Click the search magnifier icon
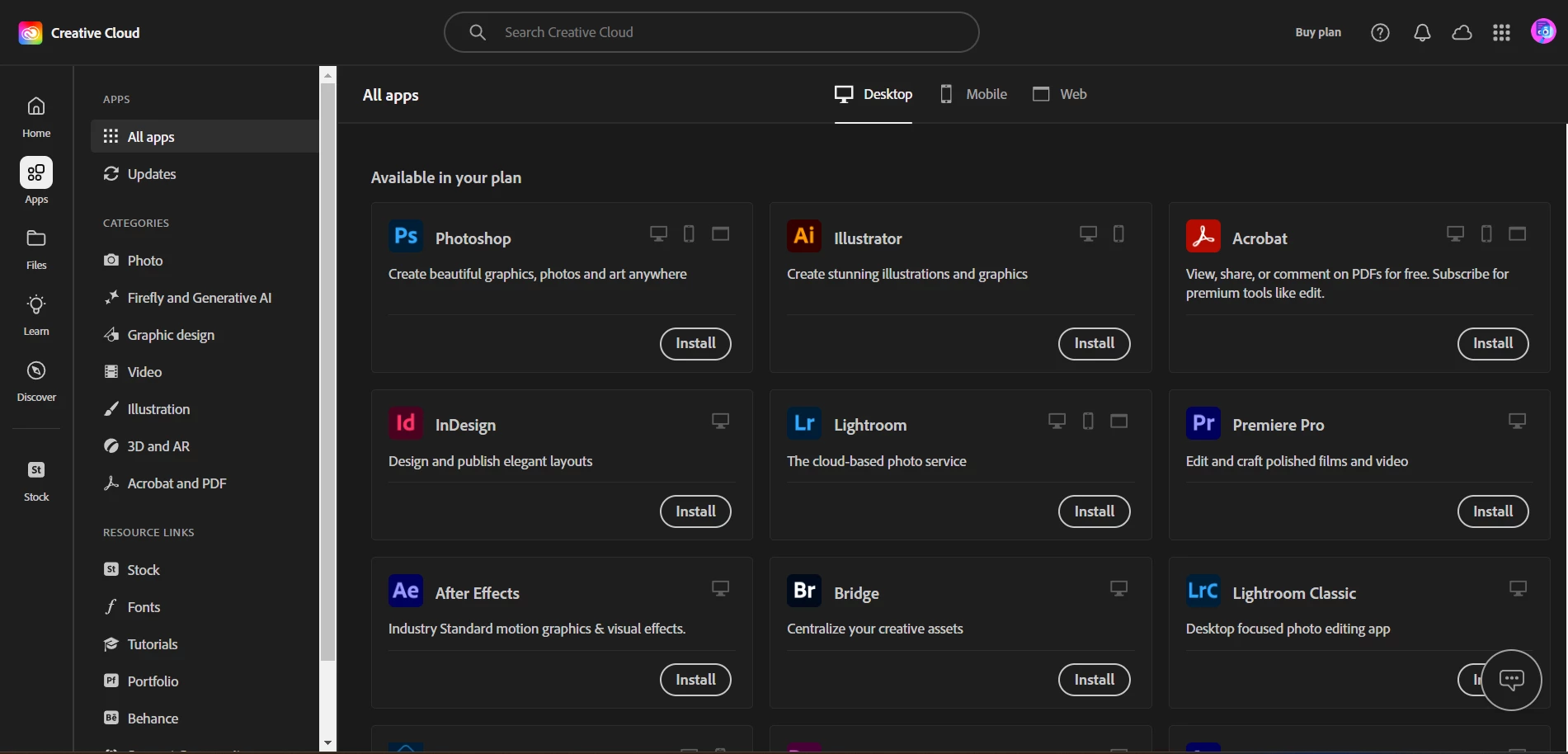The height and width of the screenshot is (754, 1568). 478,32
